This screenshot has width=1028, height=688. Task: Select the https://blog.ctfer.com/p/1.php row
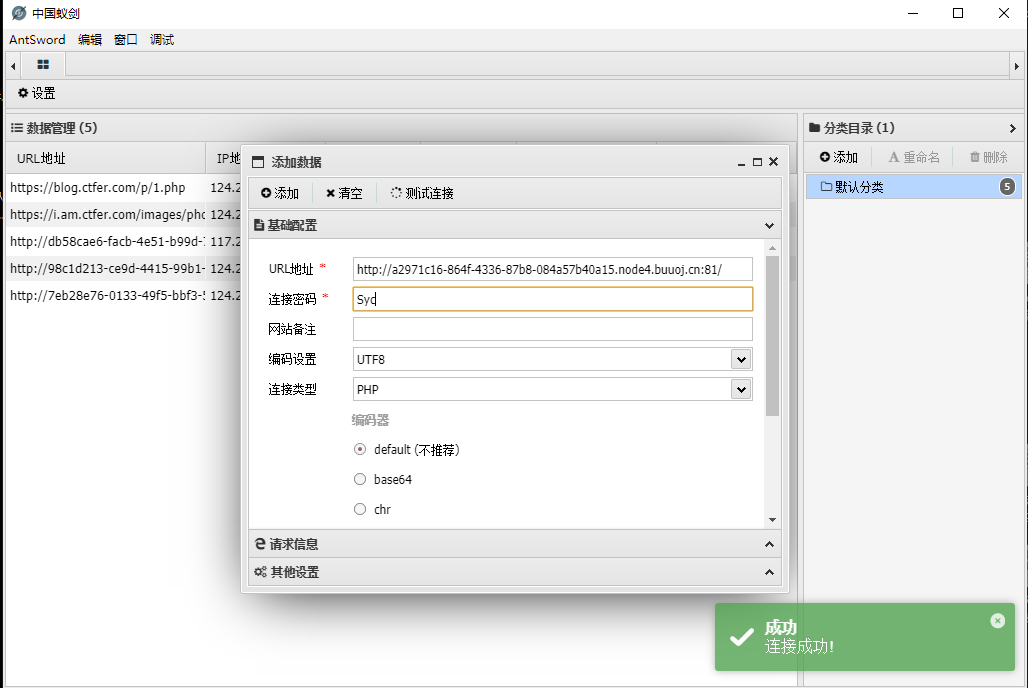coord(123,188)
